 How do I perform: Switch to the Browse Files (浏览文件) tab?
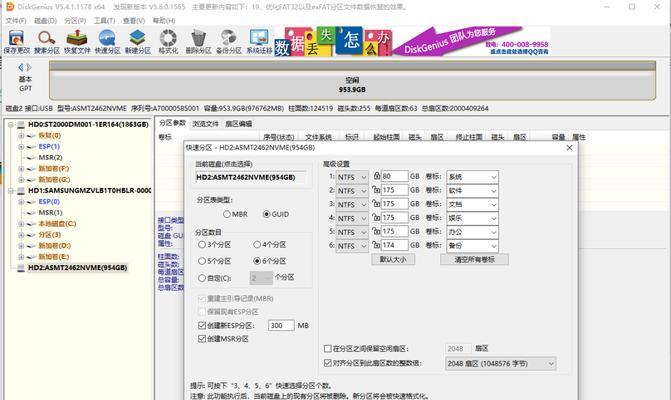coord(205,124)
